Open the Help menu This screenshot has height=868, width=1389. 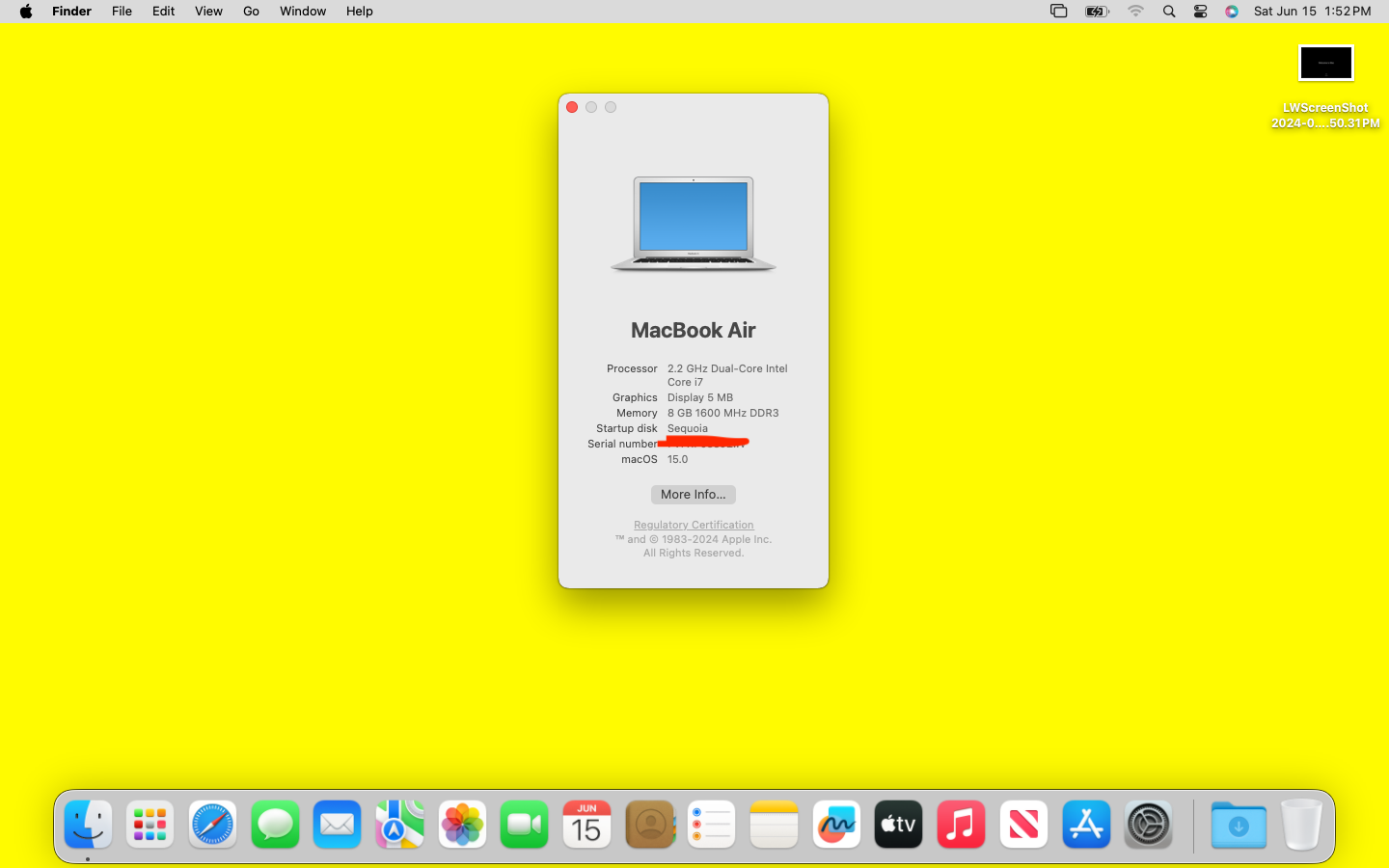click(x=360, y=12)
